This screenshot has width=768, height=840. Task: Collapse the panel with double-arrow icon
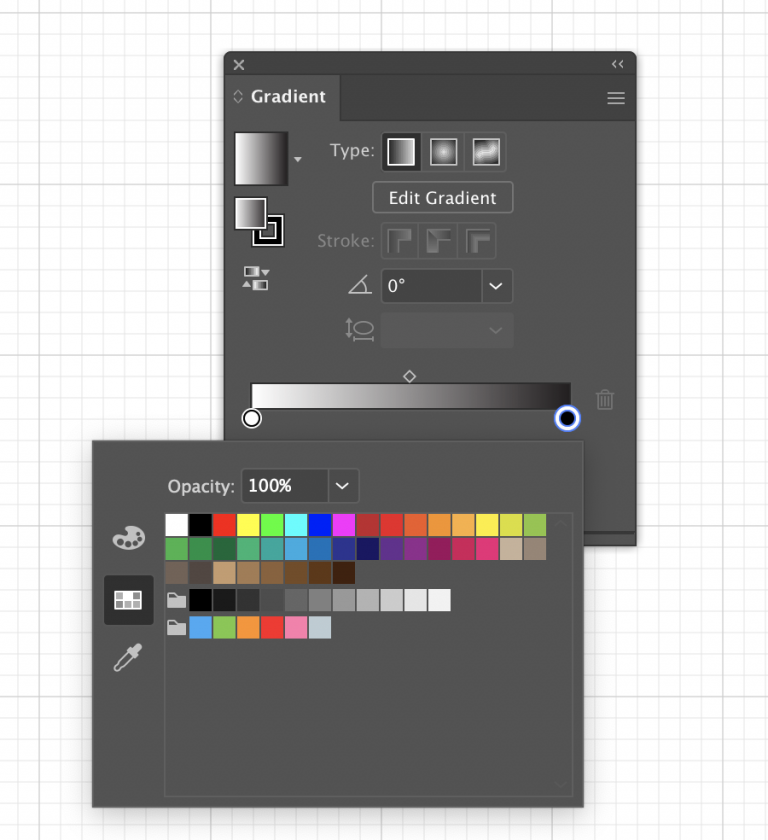(617, 64)
